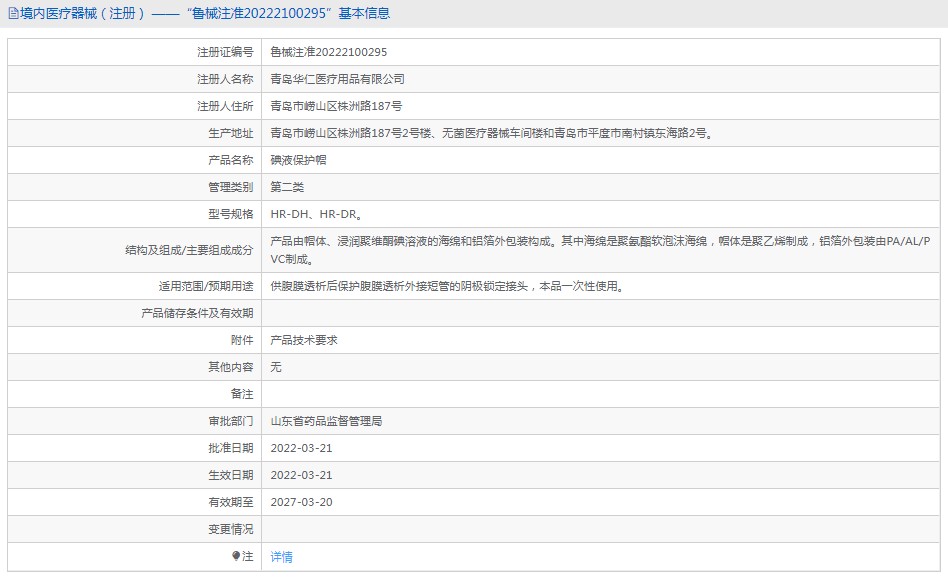Image resolution: width=948 pixels, height=582 pixels.
Task: Select expiry date 2027-03-20
Action: pyautogui.click(x=301, y=502)
